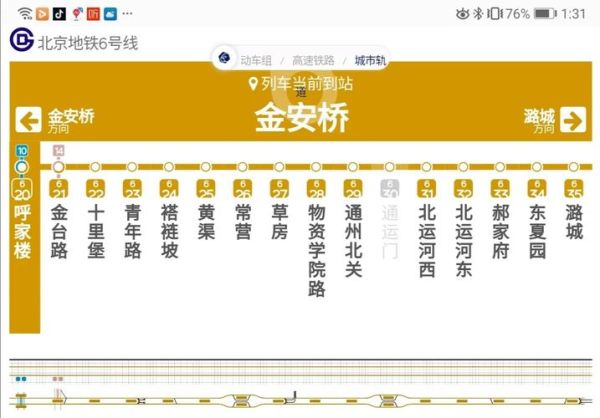Select the 物资学院路 station marker
This screenshot has height=418, width=600.
pyautogui.click(x=316, y=167)
